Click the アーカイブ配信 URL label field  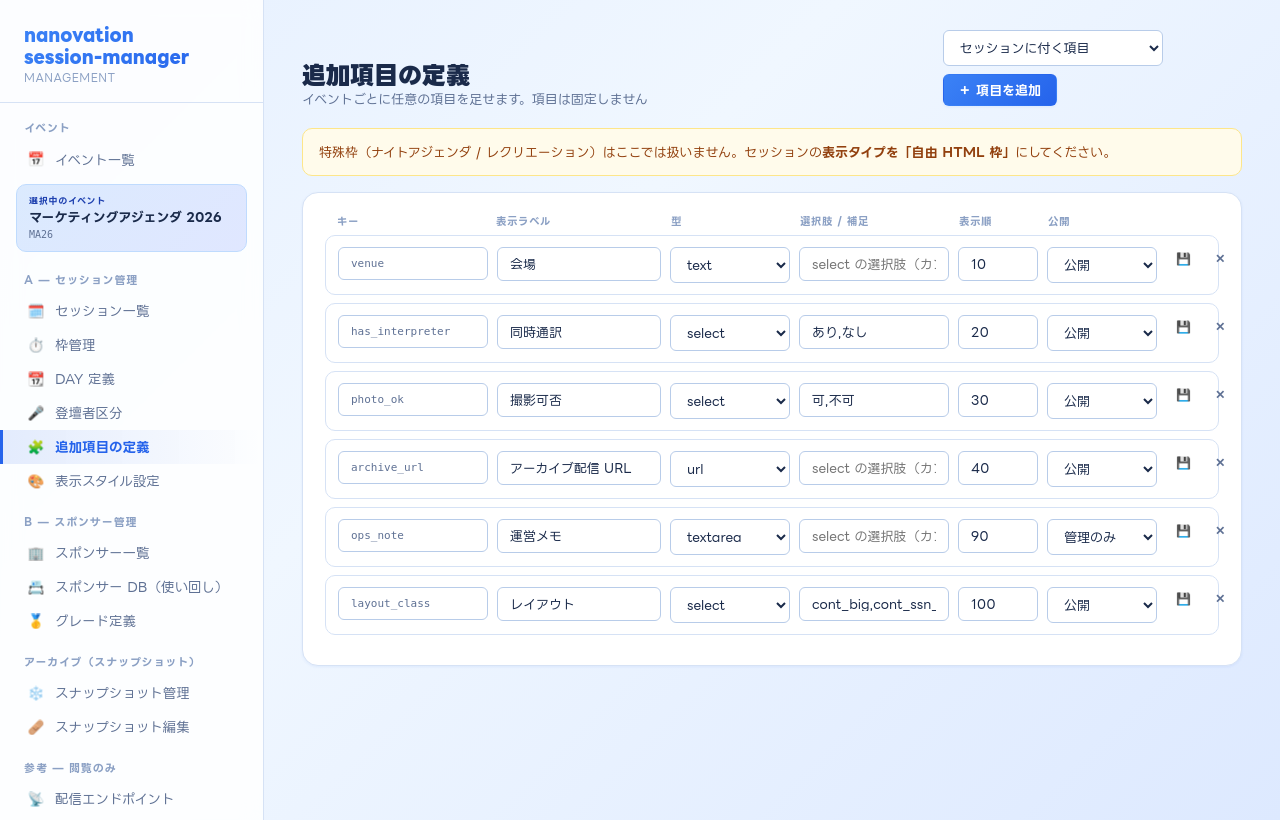pos(579,468)
